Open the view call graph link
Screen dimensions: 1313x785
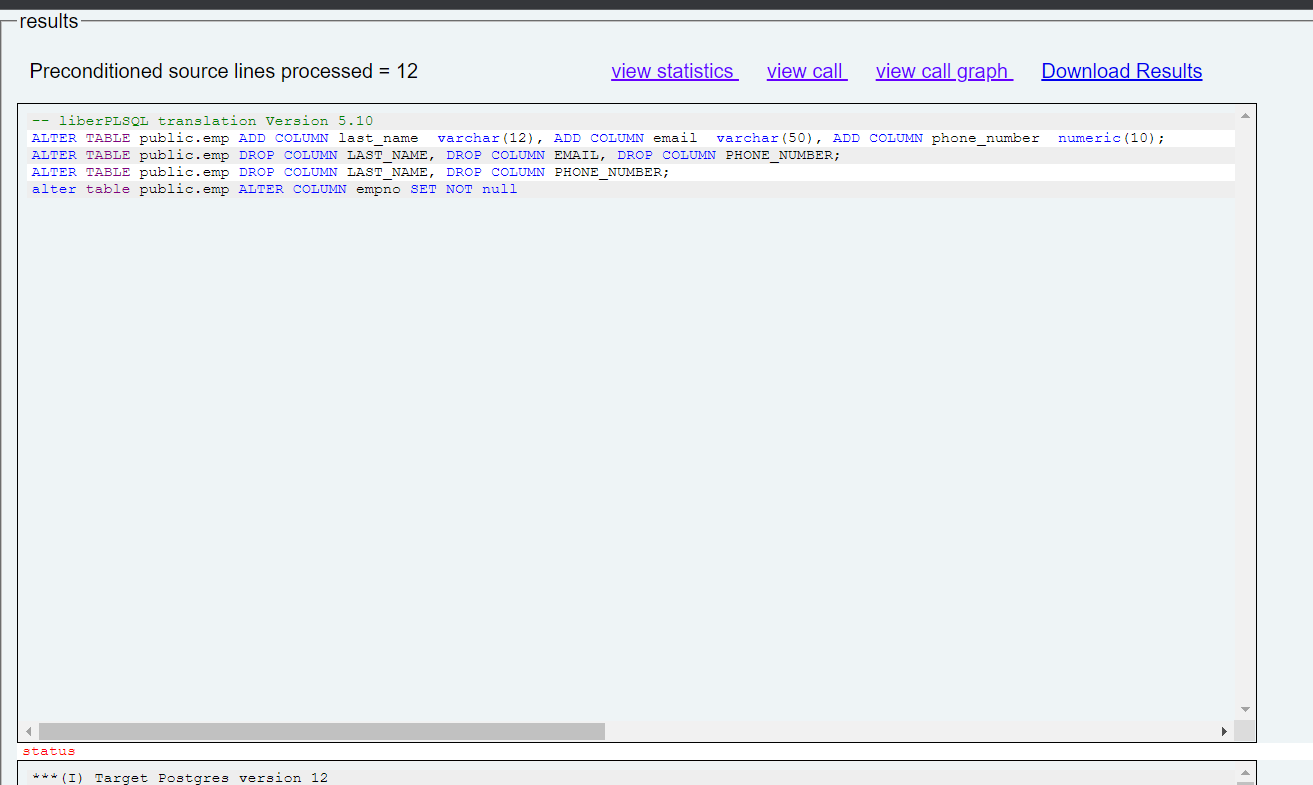coord(944,71)
